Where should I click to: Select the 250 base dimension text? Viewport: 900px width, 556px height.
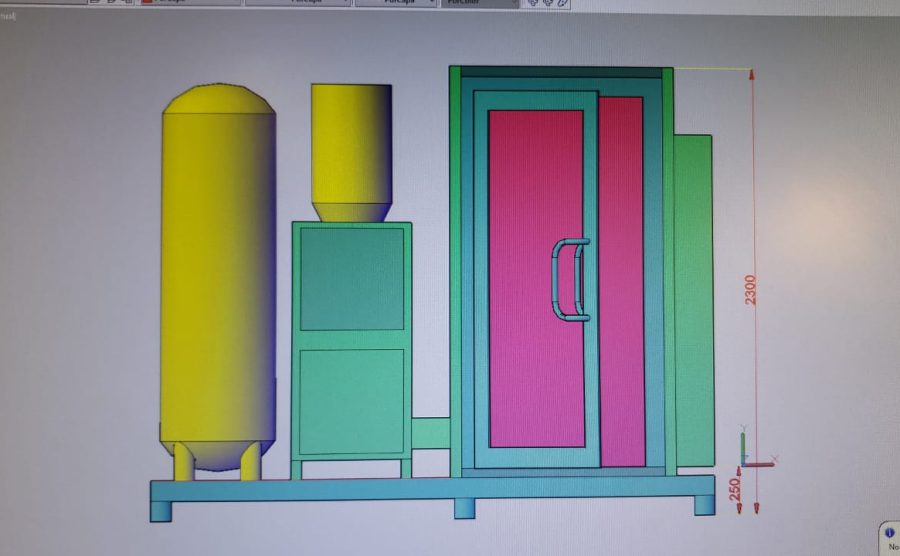click(735, 489)
